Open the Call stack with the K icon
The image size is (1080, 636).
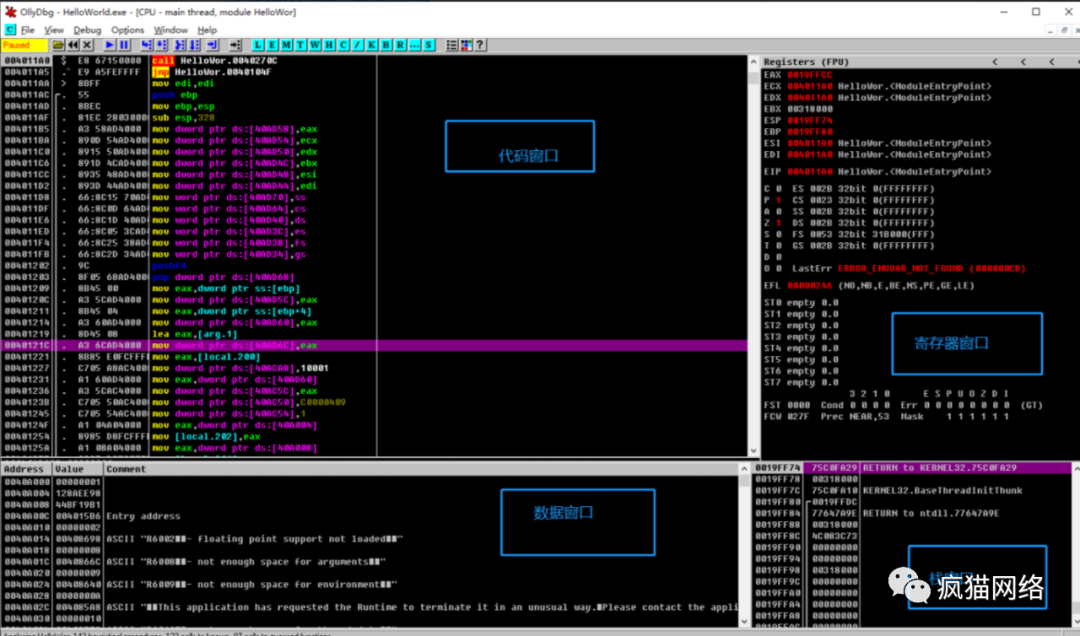[x=371, y=45]
